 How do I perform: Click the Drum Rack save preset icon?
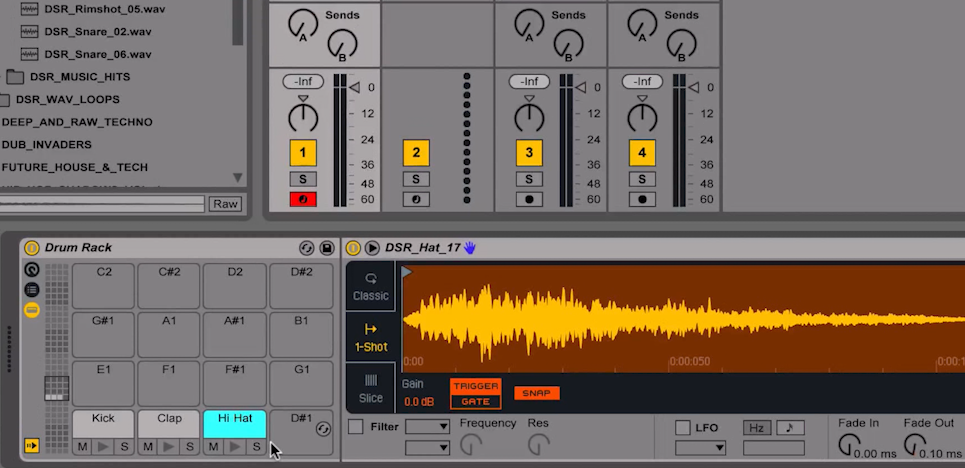(327, 248)
